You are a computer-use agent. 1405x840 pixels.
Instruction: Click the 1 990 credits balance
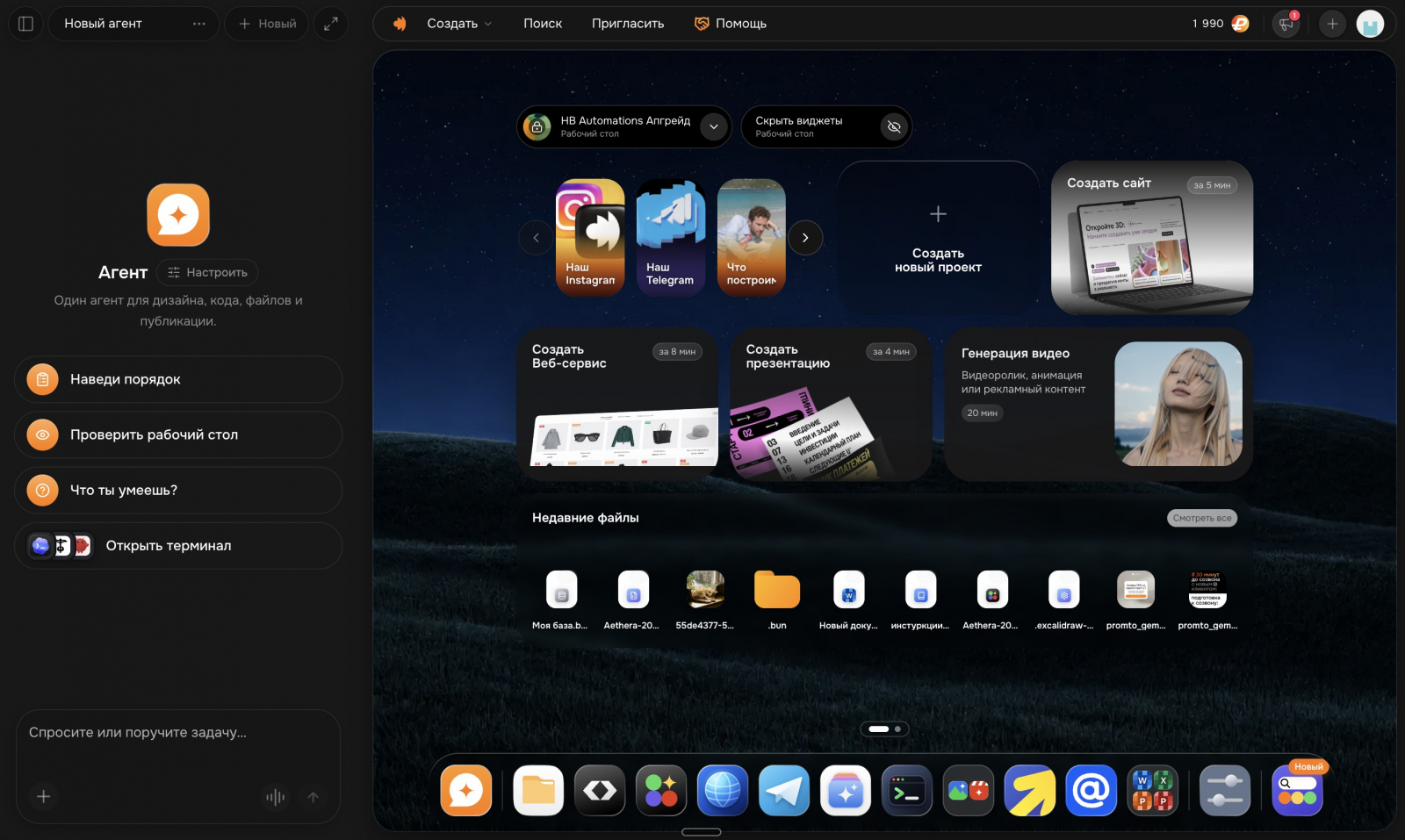pos(1207,24)
